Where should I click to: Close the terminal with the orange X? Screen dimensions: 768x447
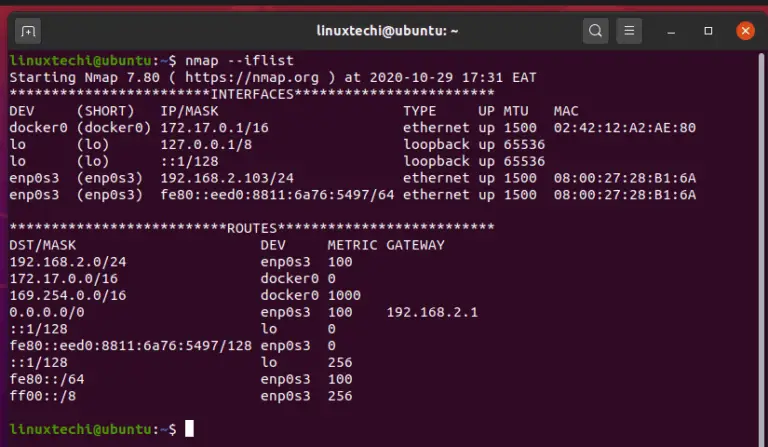745,31
